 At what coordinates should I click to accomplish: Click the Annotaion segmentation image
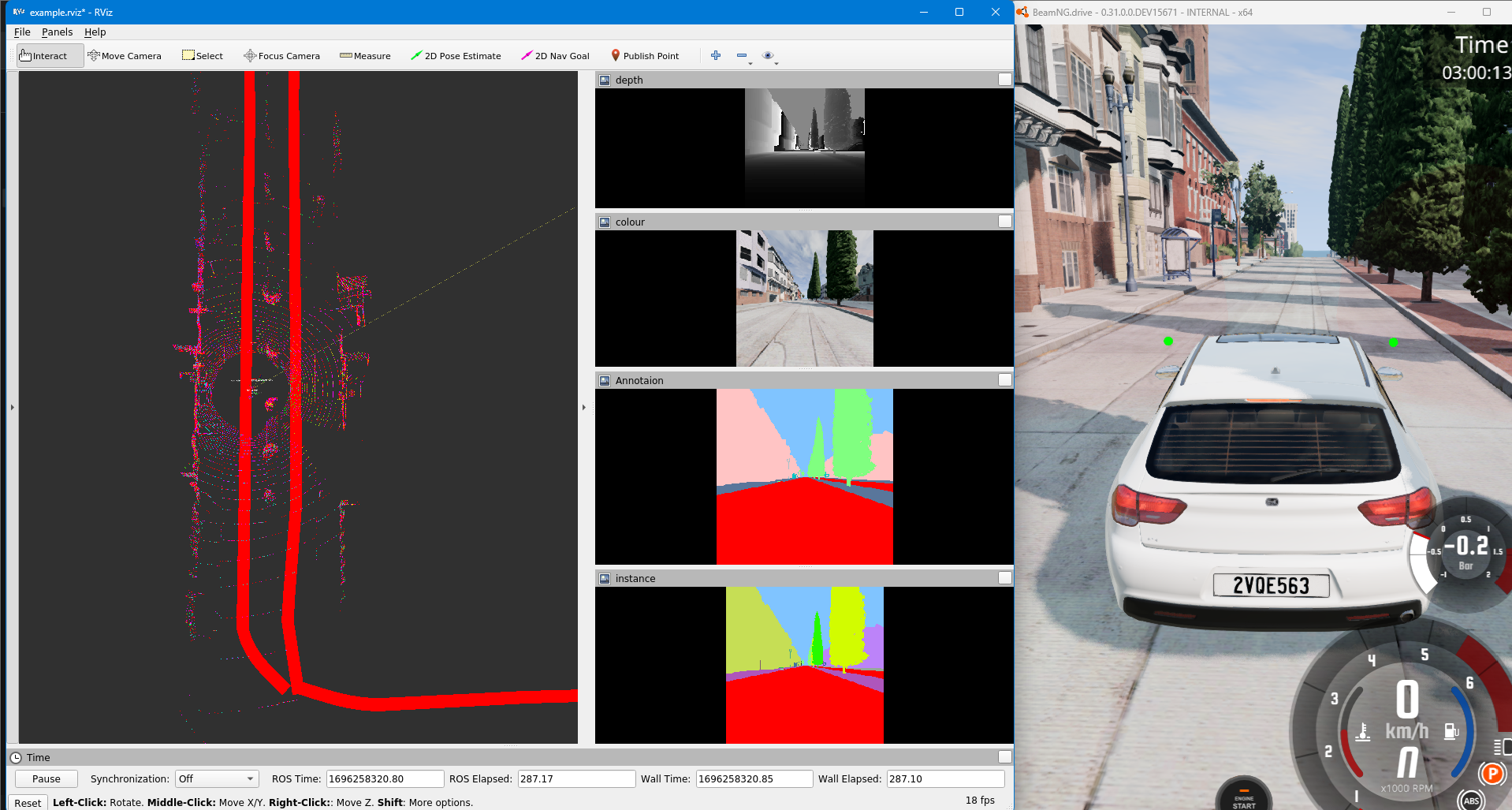pos(805,476)
